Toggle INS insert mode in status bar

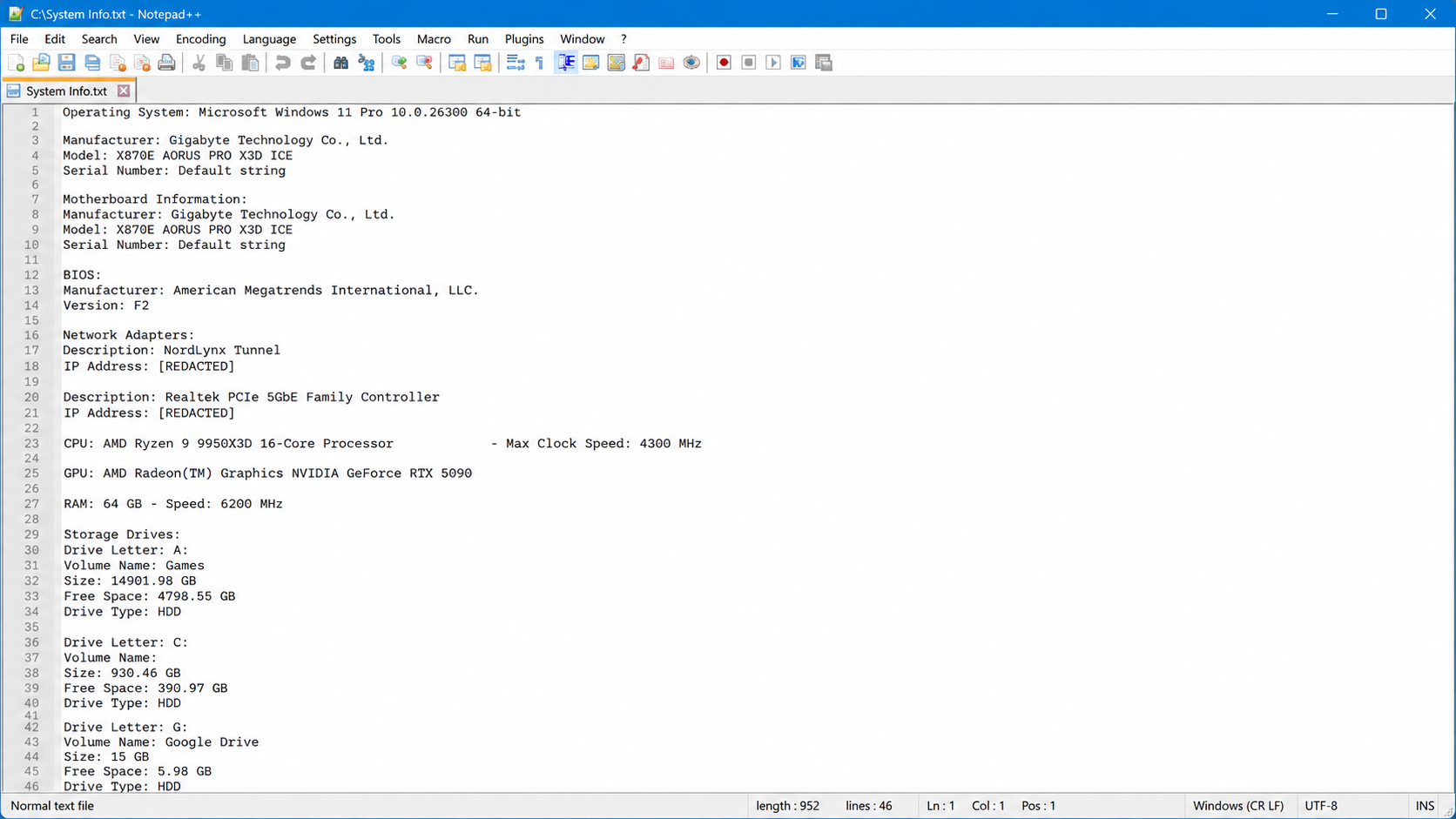point(1425,806)
